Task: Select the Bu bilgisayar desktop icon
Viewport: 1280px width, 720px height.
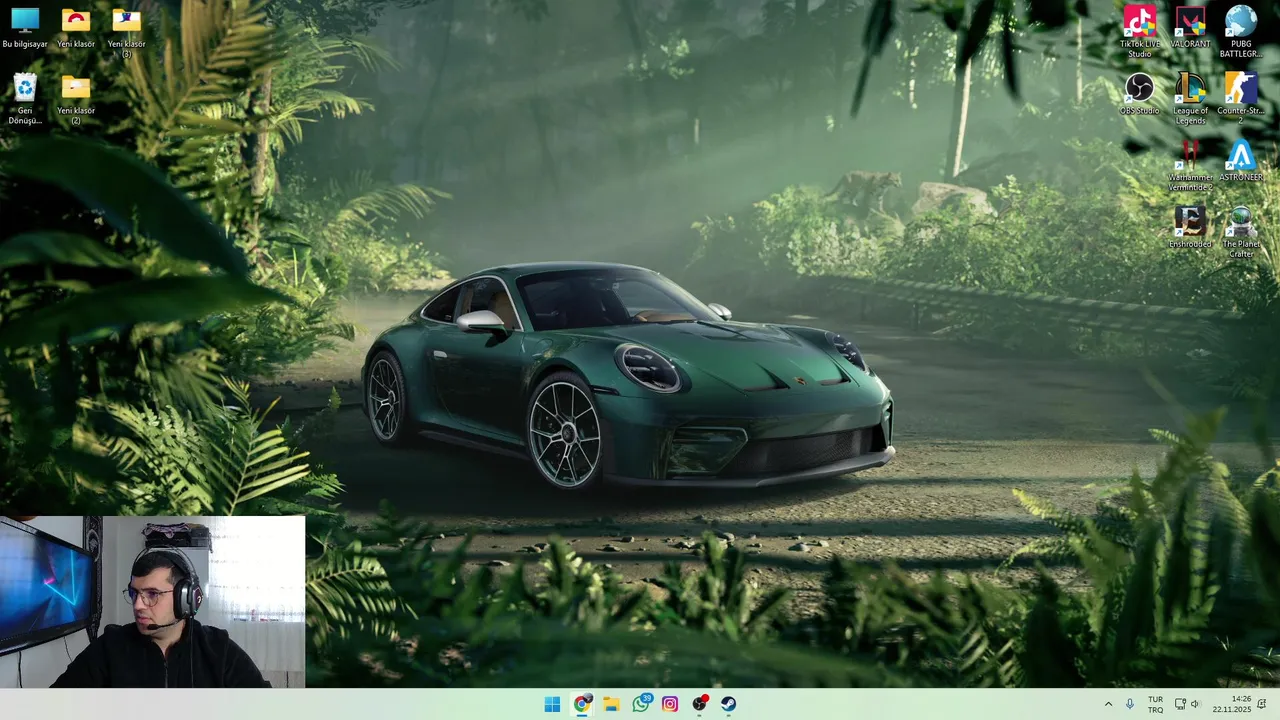Action: [25, 28]
